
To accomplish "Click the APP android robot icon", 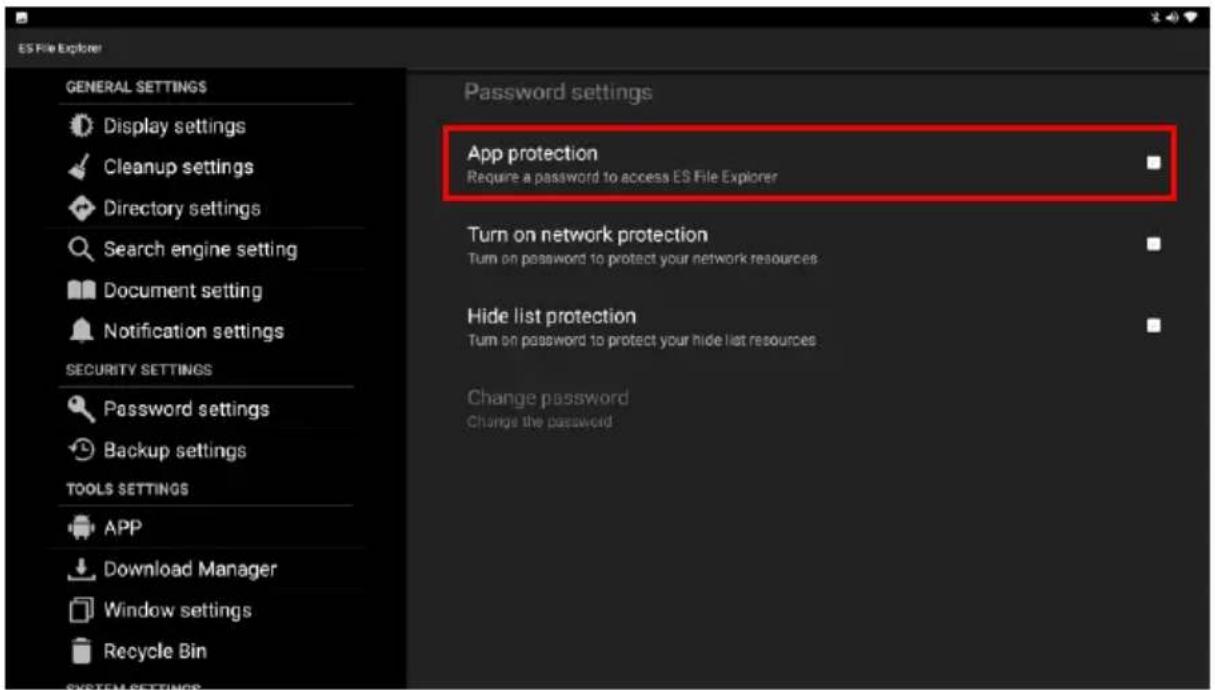I will click(x=81, y=528).
